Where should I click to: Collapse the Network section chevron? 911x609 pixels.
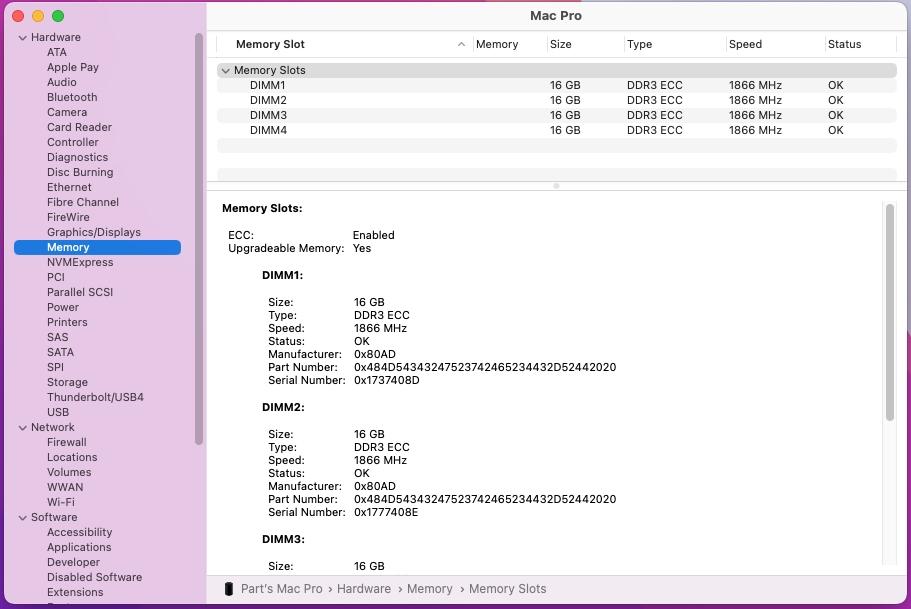click(x=23, y=428)
